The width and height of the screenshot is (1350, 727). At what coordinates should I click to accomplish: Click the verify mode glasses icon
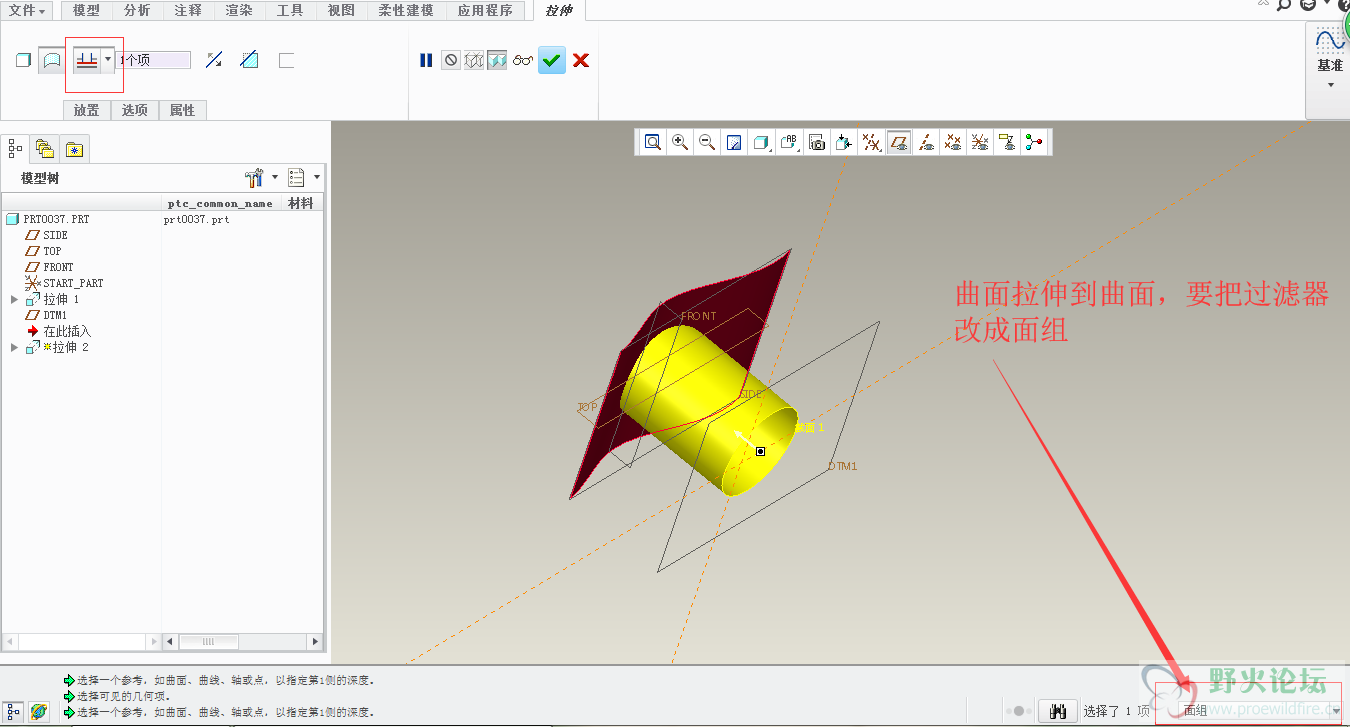(523, 60)
